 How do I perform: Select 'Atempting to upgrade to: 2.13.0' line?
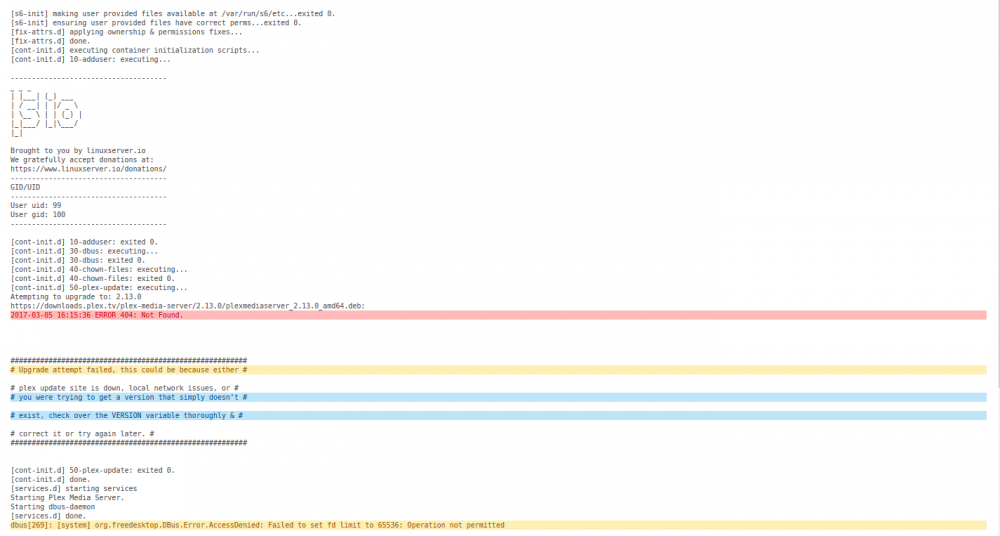(x=76, y=297)
